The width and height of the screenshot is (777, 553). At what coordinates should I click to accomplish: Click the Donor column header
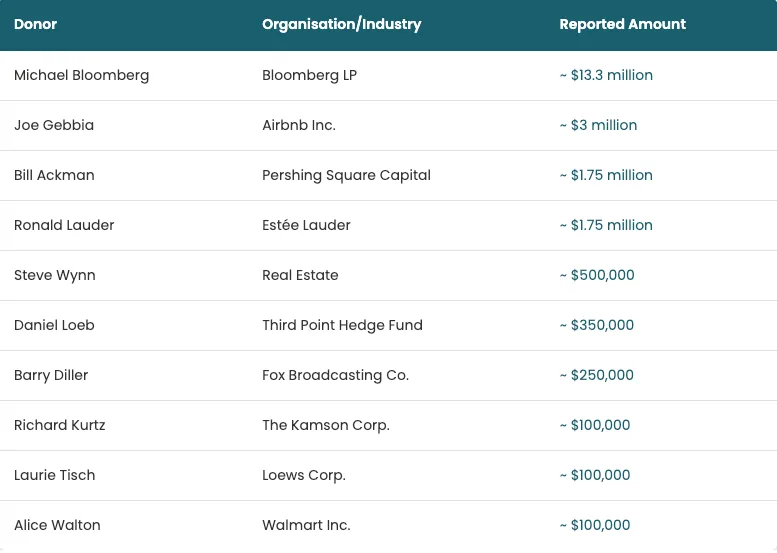tap(35, 24)
